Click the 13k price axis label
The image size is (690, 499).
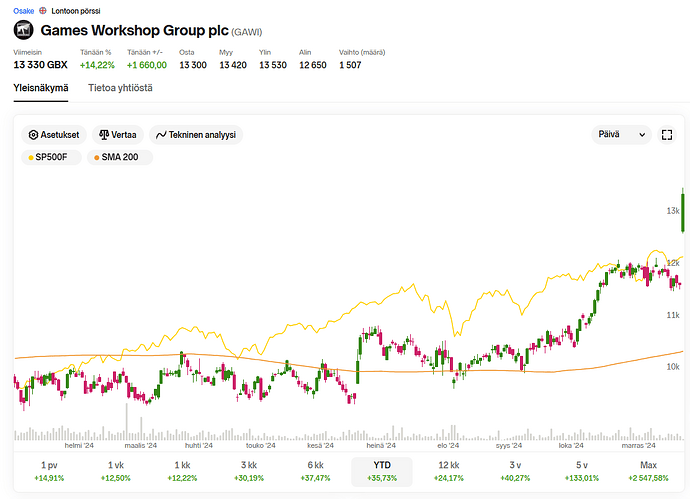click(673, 211)
